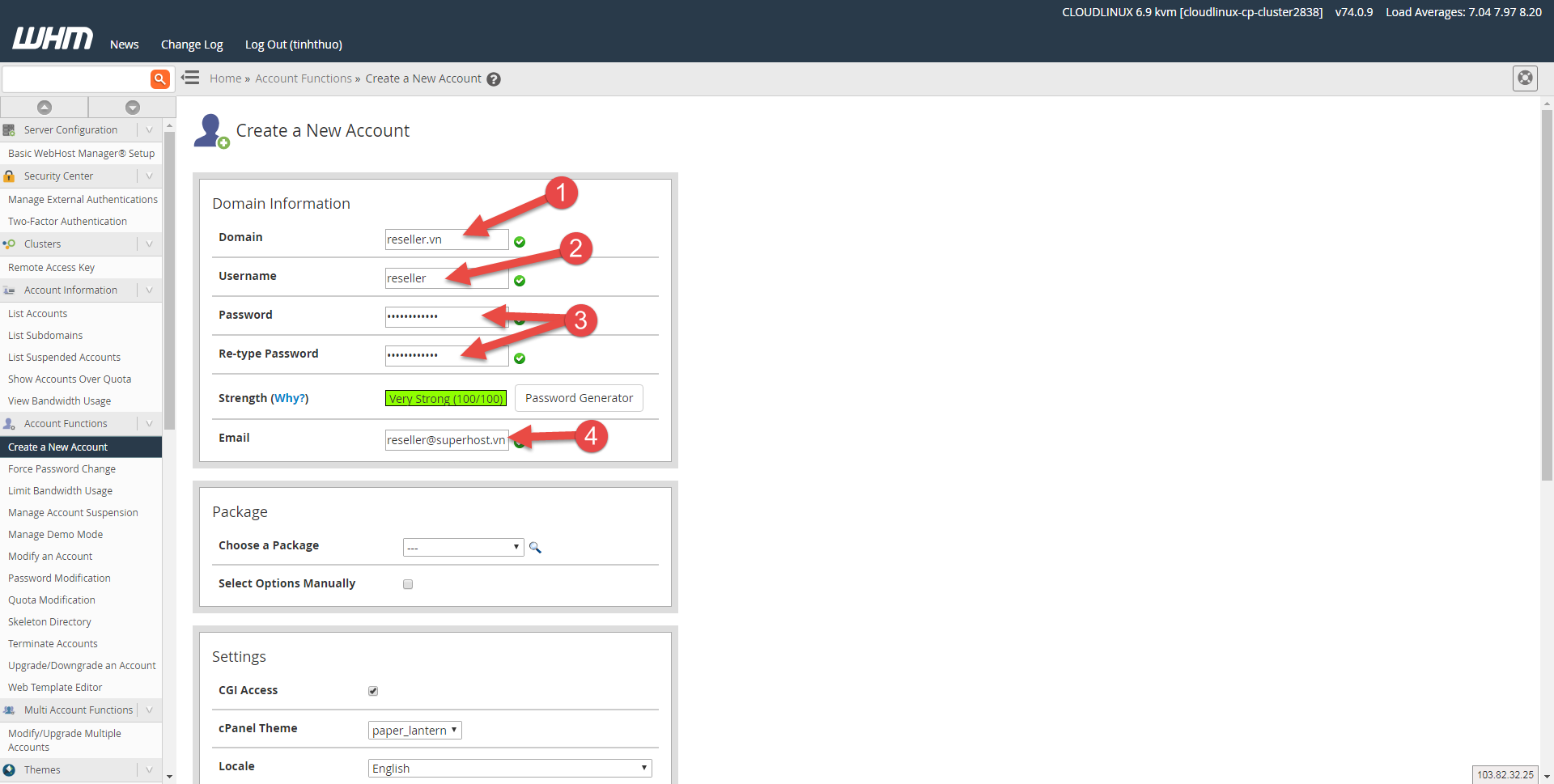Uncheck the CGI Access checkbox

coord(373,691)
